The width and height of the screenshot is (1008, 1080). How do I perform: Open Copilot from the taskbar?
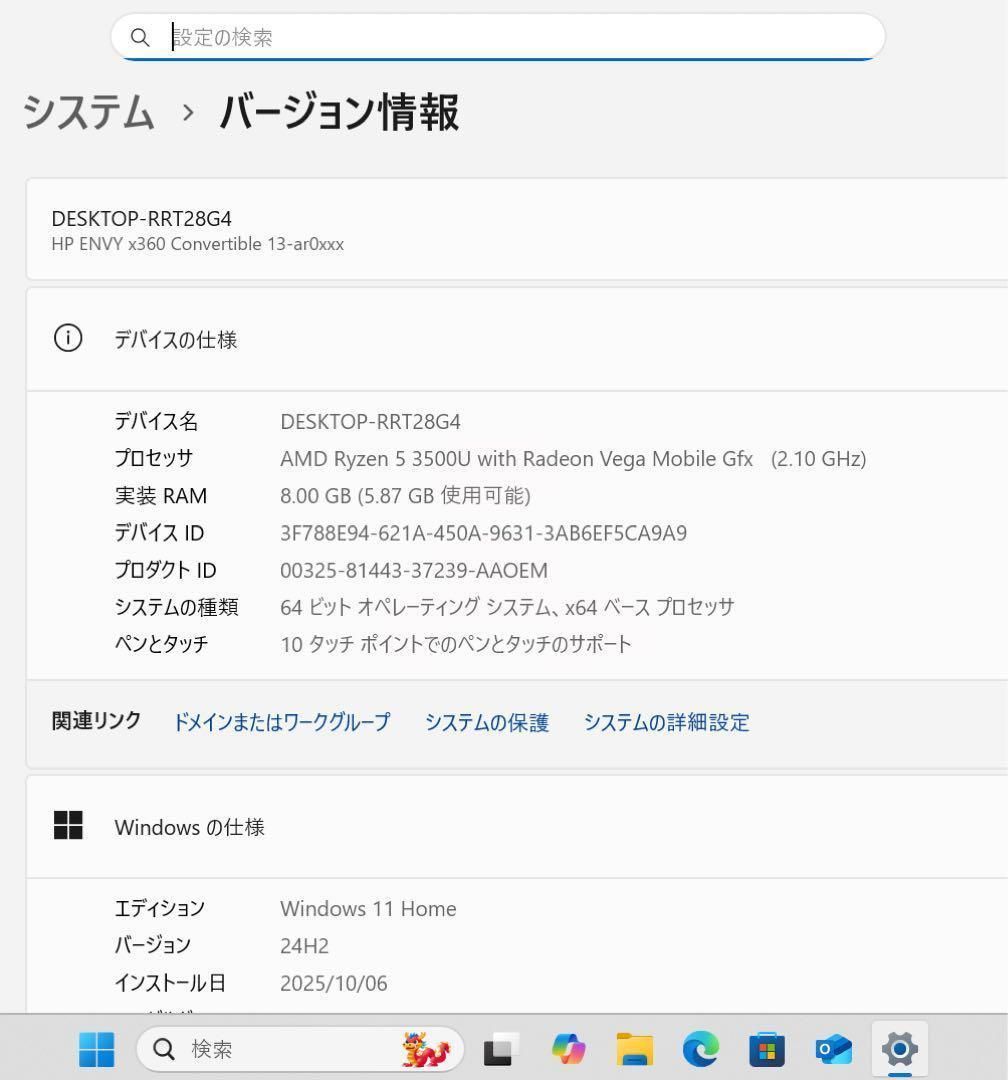[568, 1049]
